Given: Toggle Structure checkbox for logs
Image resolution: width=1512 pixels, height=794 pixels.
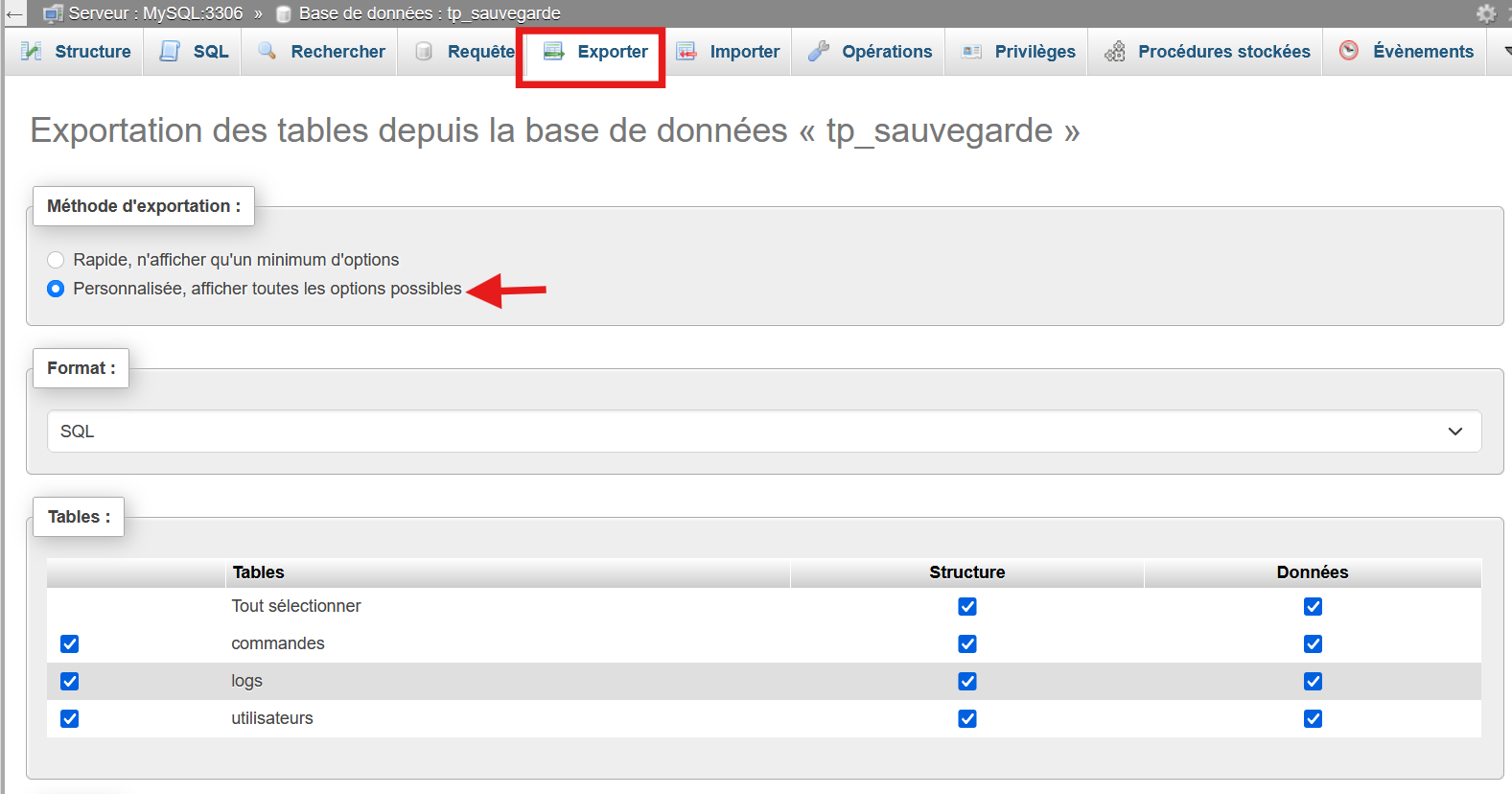Looking at the screenshot, I should coord(967,682).
